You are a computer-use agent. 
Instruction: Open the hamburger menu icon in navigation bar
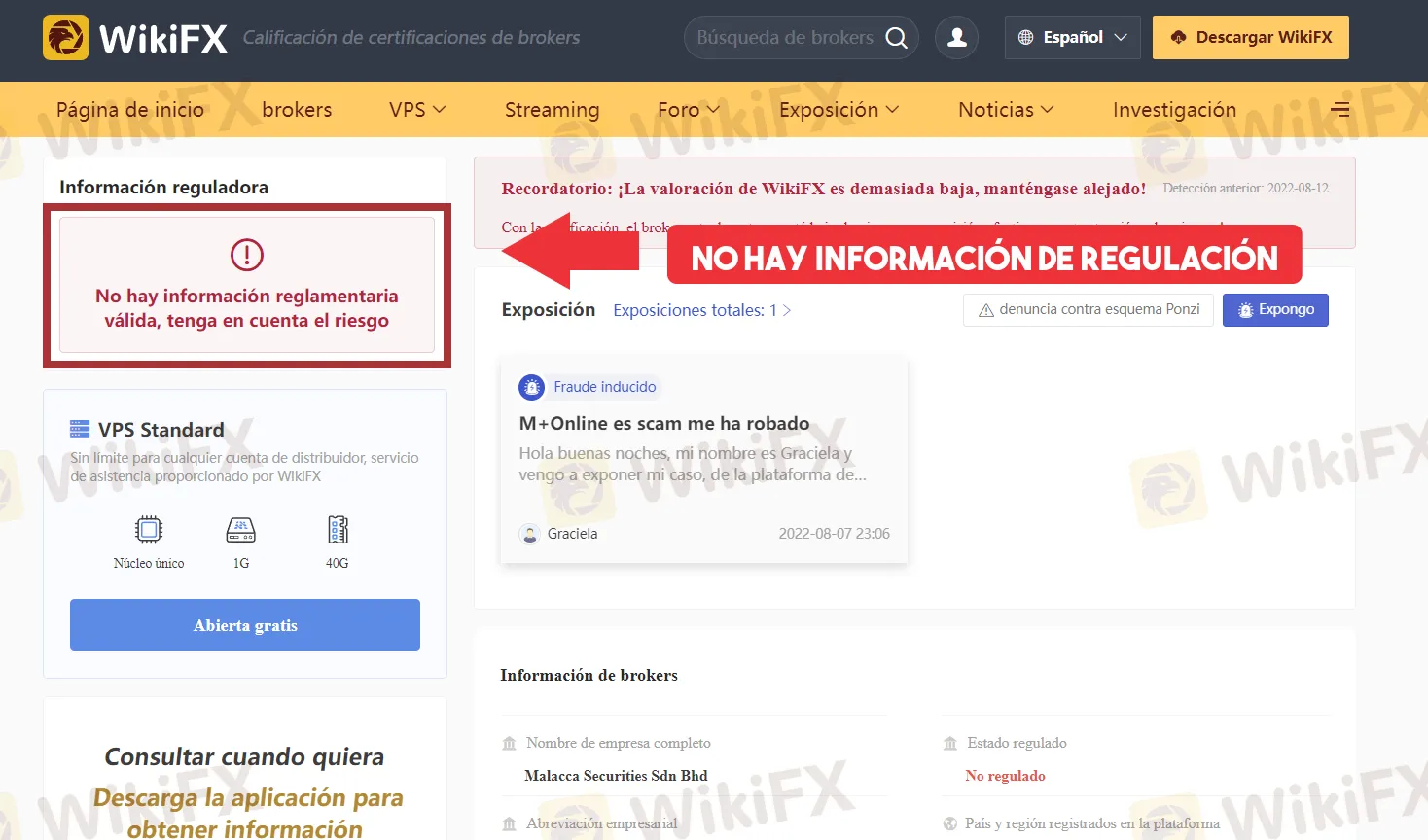[x=1340, y=110]
